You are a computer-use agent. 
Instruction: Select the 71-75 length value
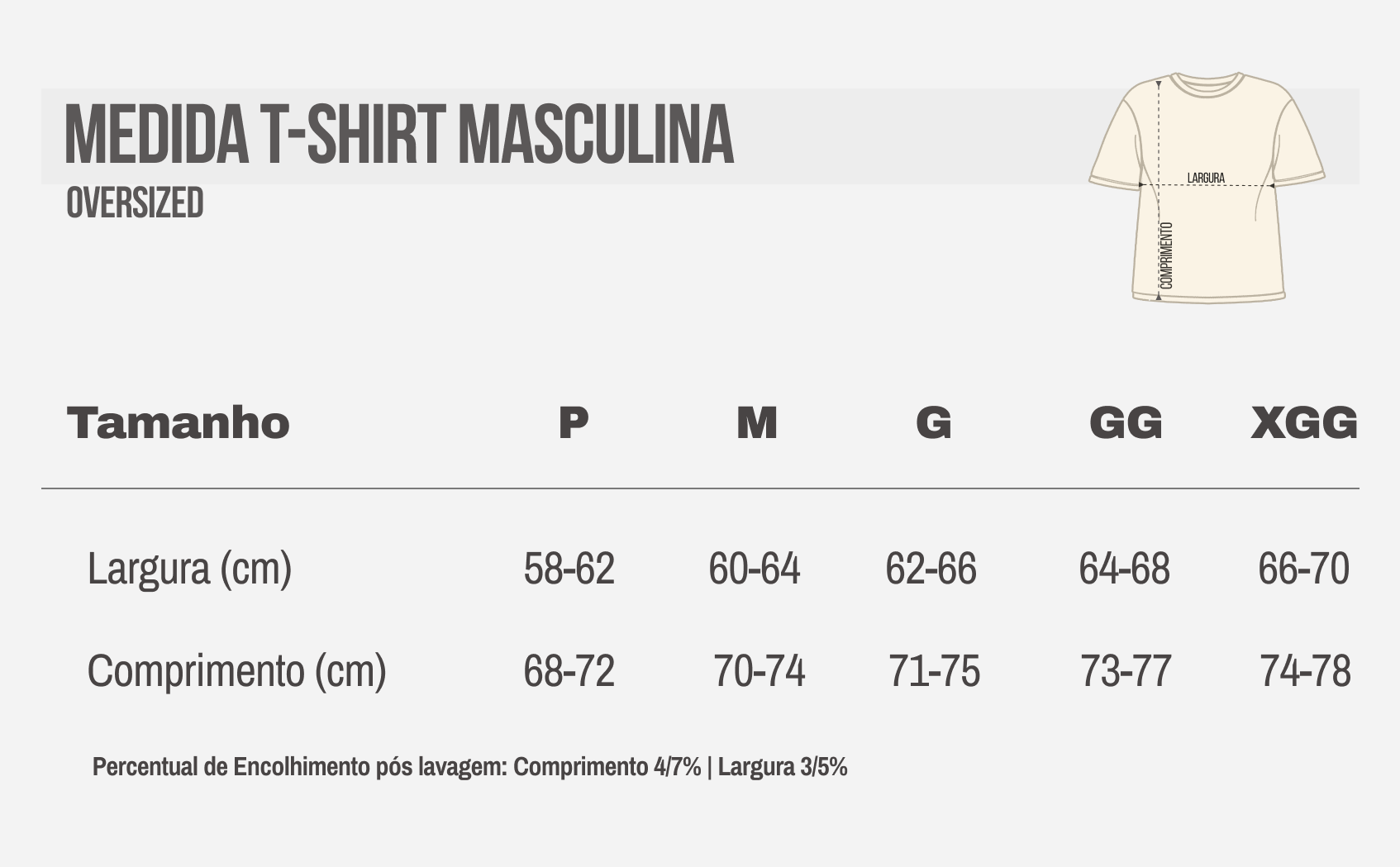coord(934,670)
